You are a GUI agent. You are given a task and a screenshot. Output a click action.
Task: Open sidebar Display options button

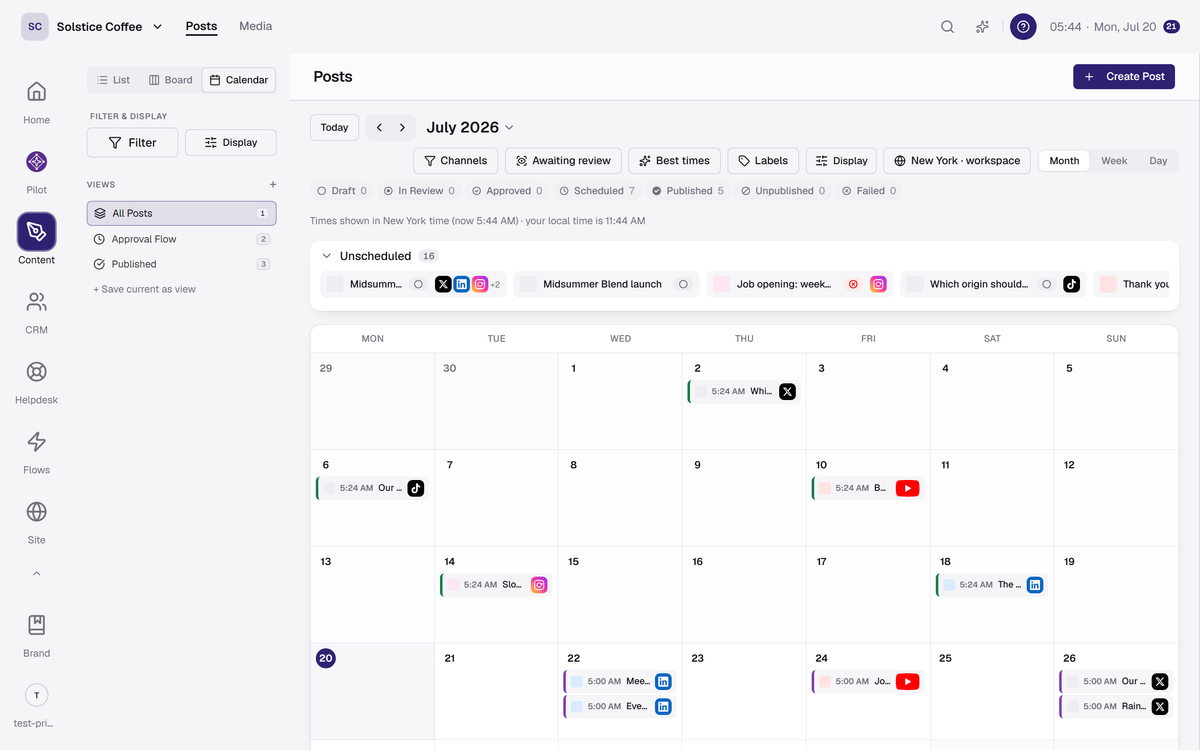[231, 142]
